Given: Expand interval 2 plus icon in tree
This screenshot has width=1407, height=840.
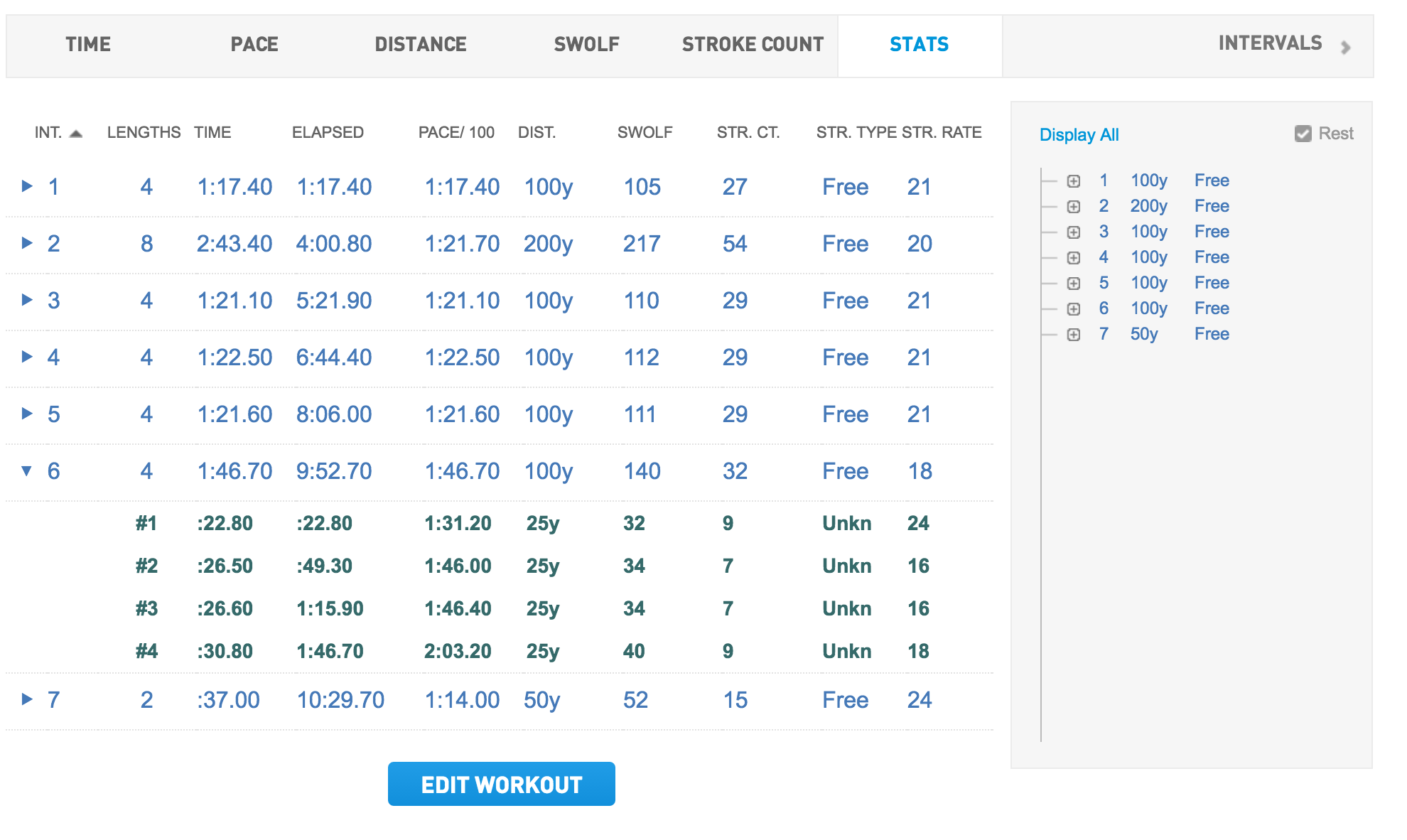Looking at the screenshot, I should (1073, 207).
